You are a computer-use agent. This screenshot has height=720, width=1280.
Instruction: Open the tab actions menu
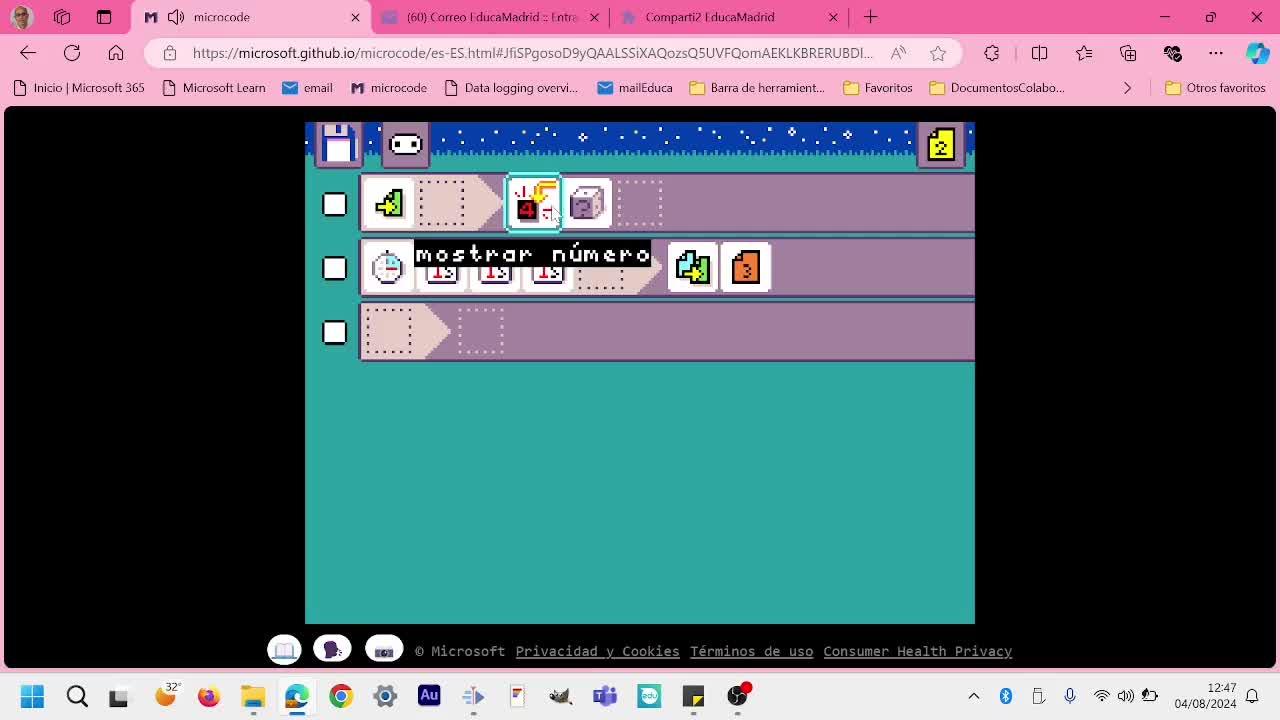click(104, 17)
